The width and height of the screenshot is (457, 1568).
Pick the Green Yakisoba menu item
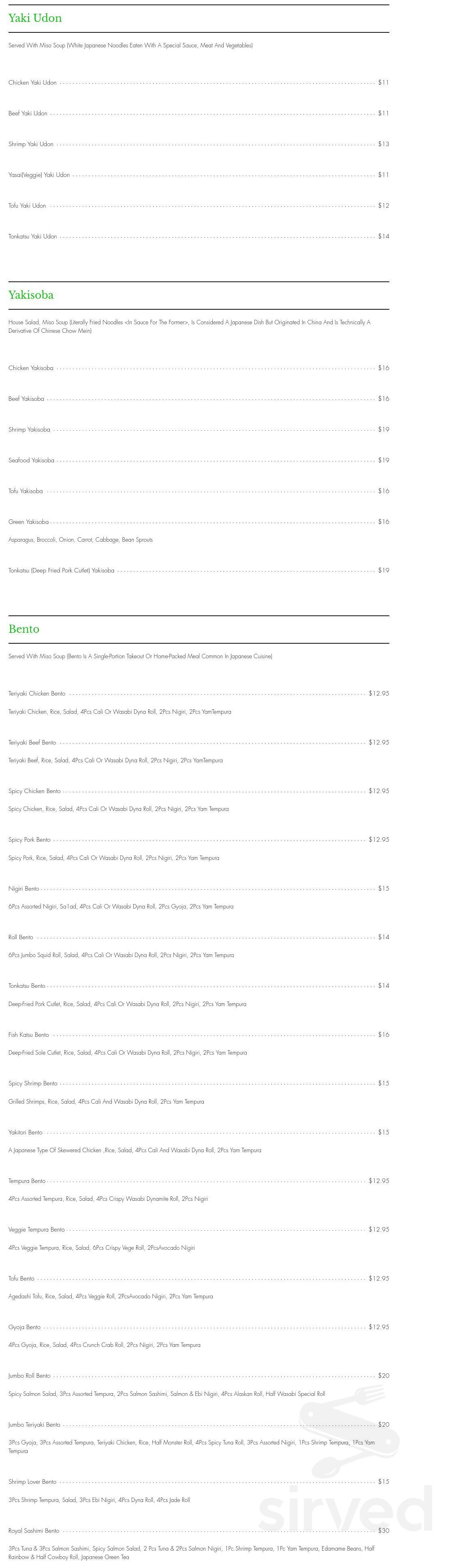coord(29,522)
